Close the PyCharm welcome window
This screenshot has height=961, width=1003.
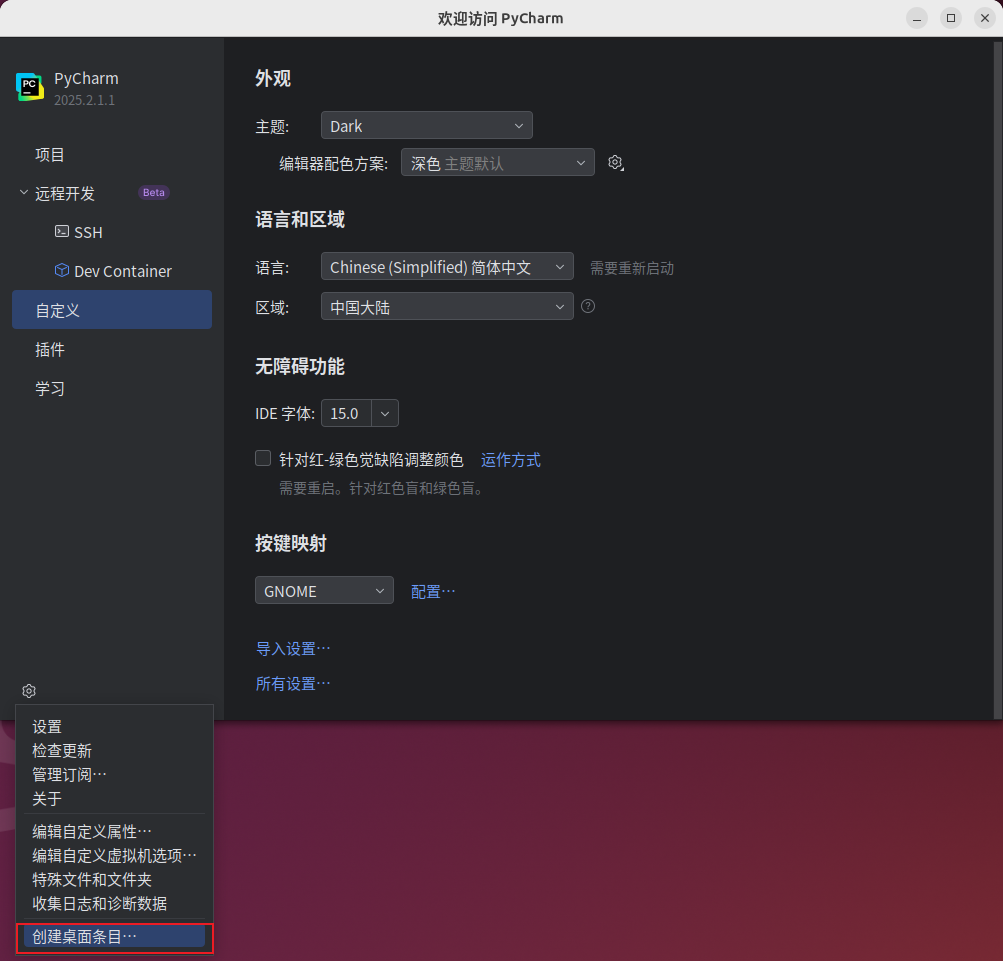tap(985, 18)
